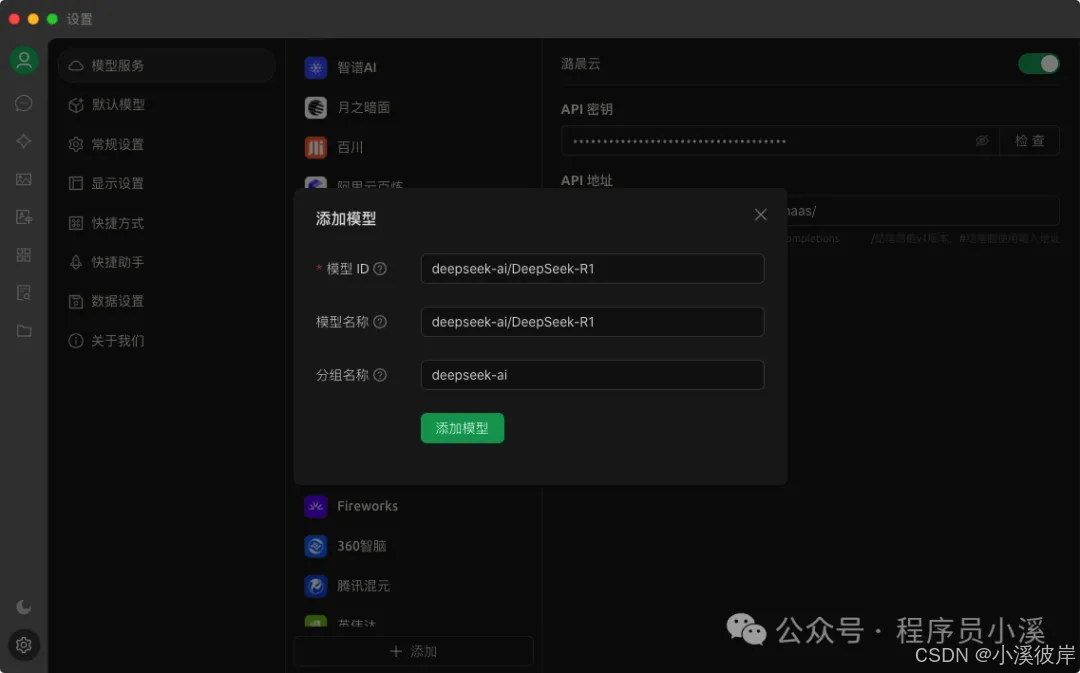Open the chat assistant sidebar icon

pyautogui.click(x=23, y=103)
